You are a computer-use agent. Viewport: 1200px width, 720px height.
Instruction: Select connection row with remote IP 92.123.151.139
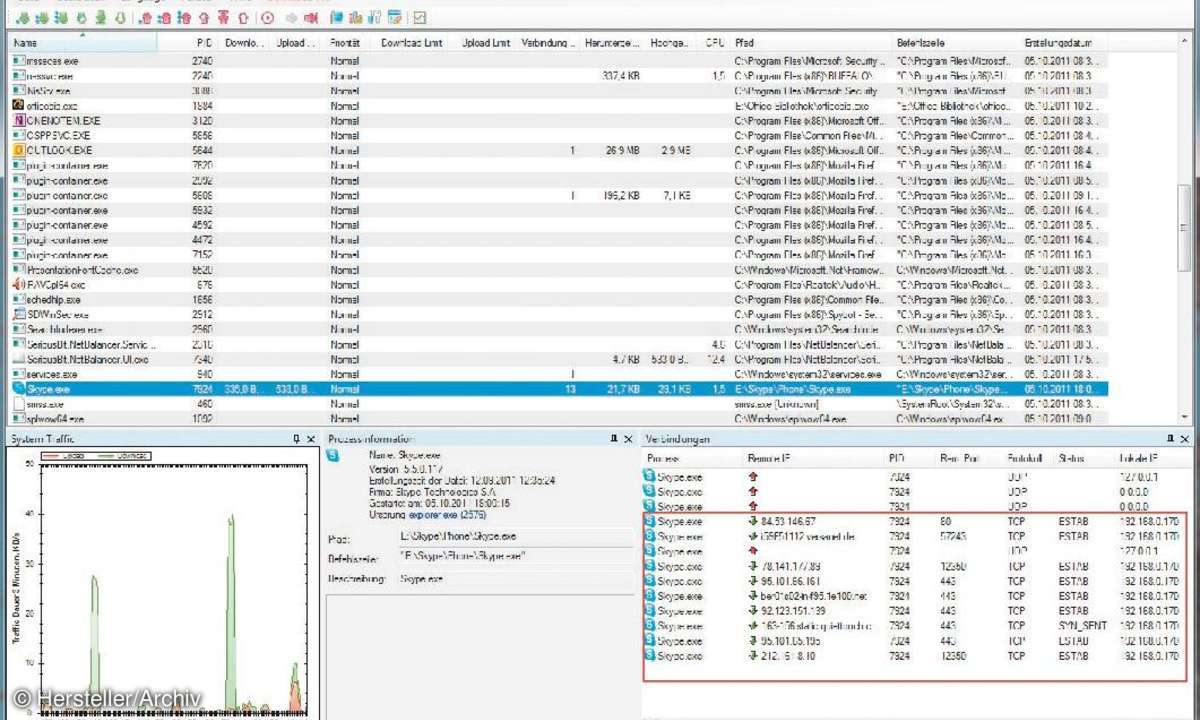[916, 611]
